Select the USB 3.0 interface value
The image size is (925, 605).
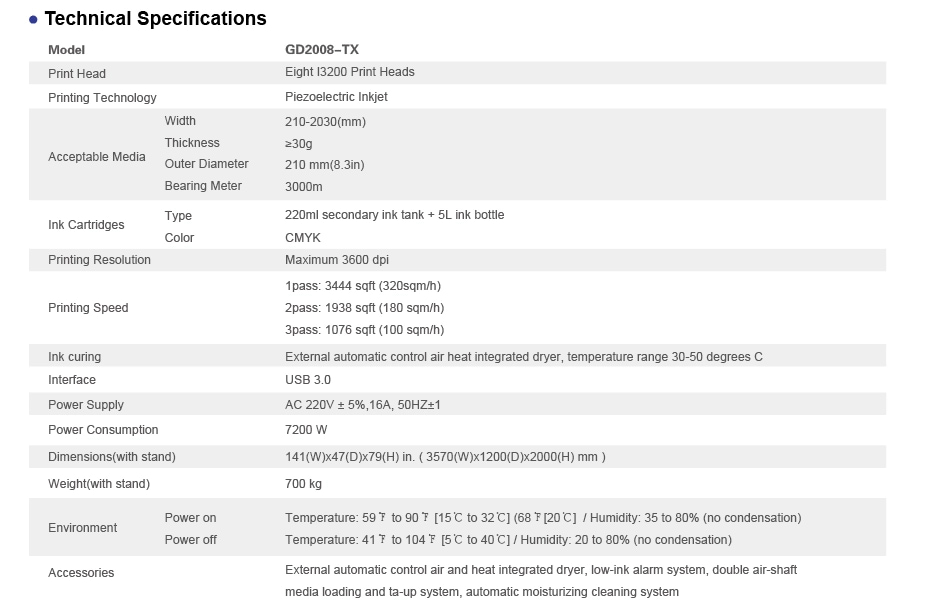pos(307,380)
